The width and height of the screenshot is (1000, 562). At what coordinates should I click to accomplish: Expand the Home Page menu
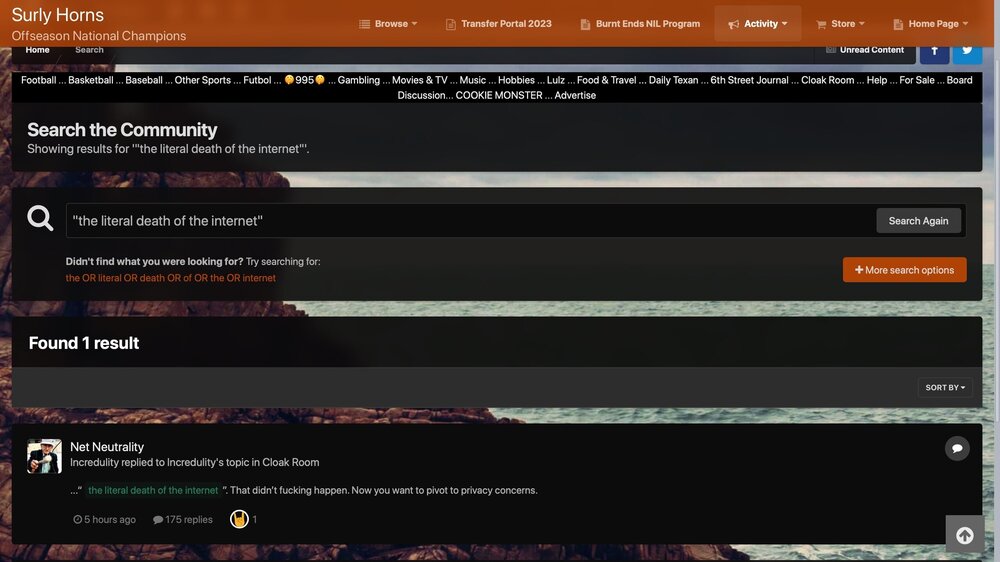click(x=931, y=24)
